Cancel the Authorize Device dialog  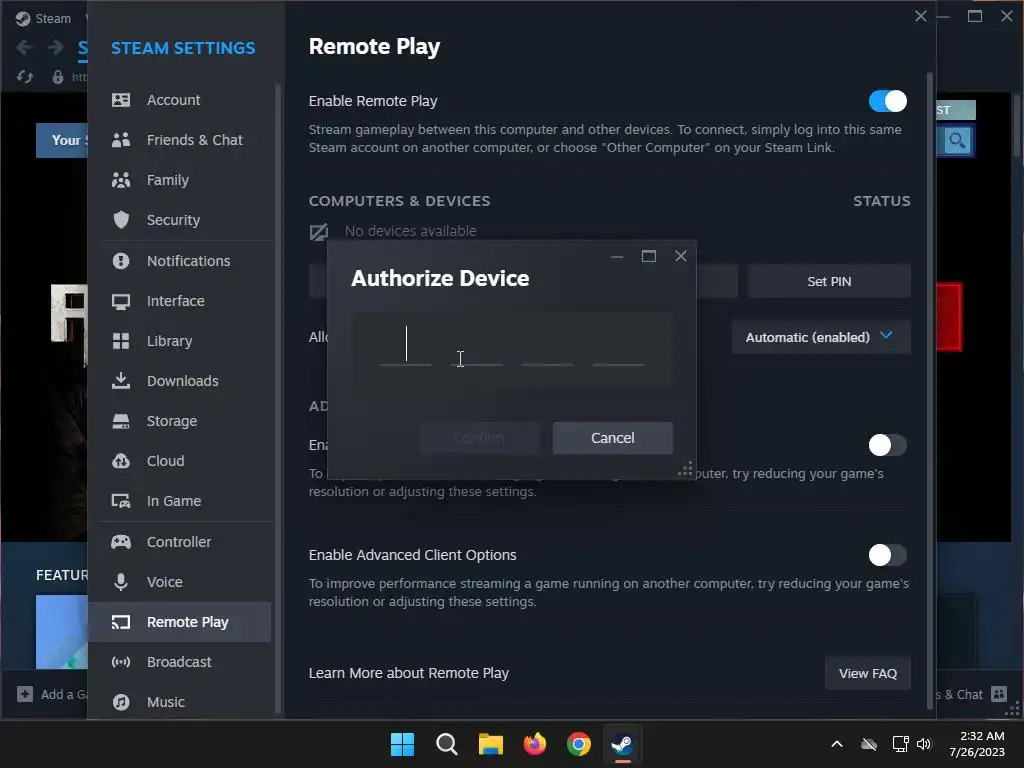[x=613, y=438]
